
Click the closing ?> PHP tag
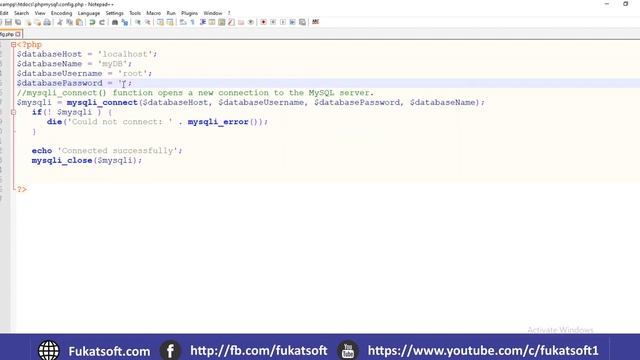pyautogui.click(x=22, y=189)
